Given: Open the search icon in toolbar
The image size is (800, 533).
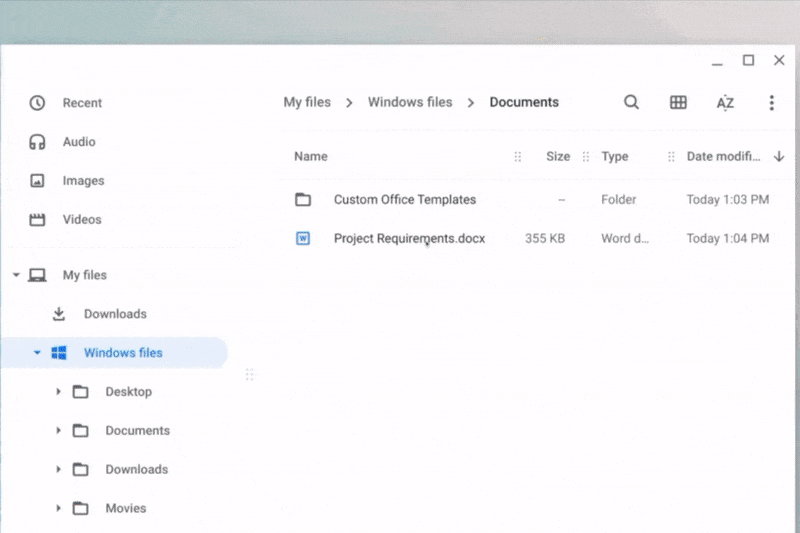Looking at the screenshot, I should point(631,102).
